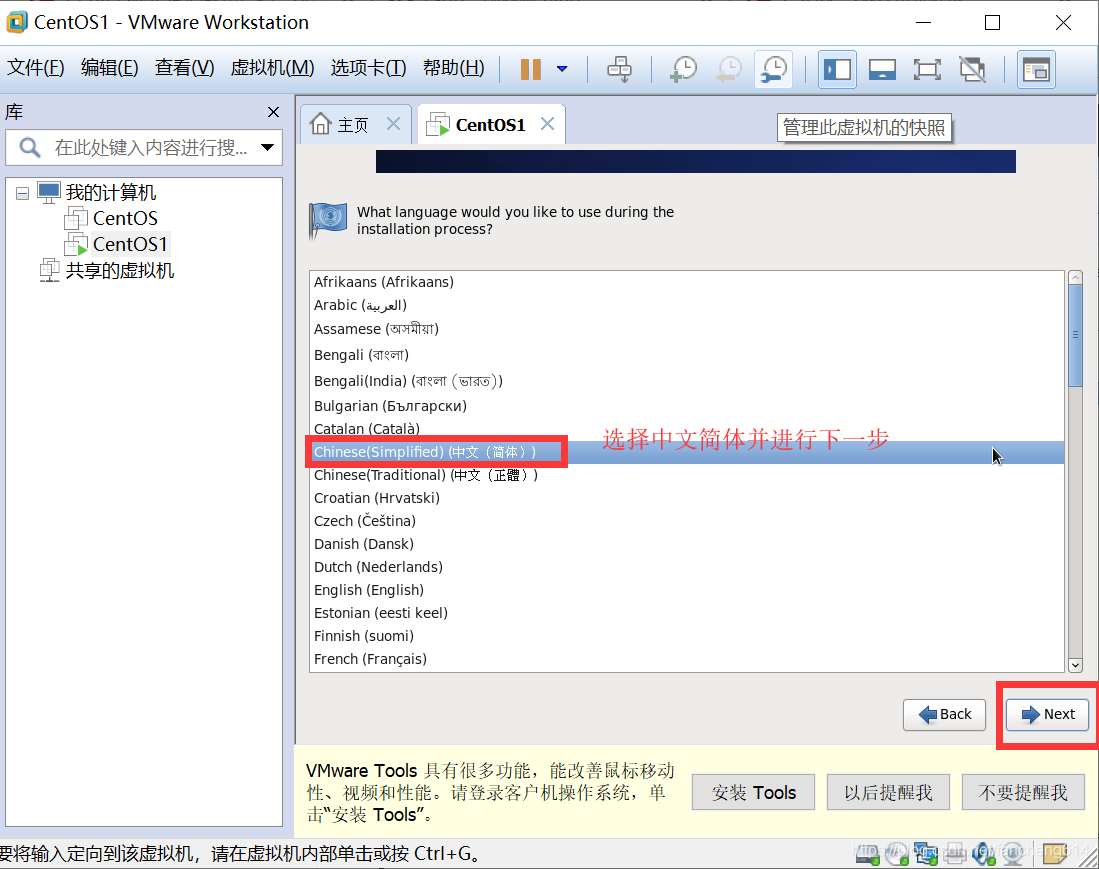Select Bengali language row

(687, 355)
